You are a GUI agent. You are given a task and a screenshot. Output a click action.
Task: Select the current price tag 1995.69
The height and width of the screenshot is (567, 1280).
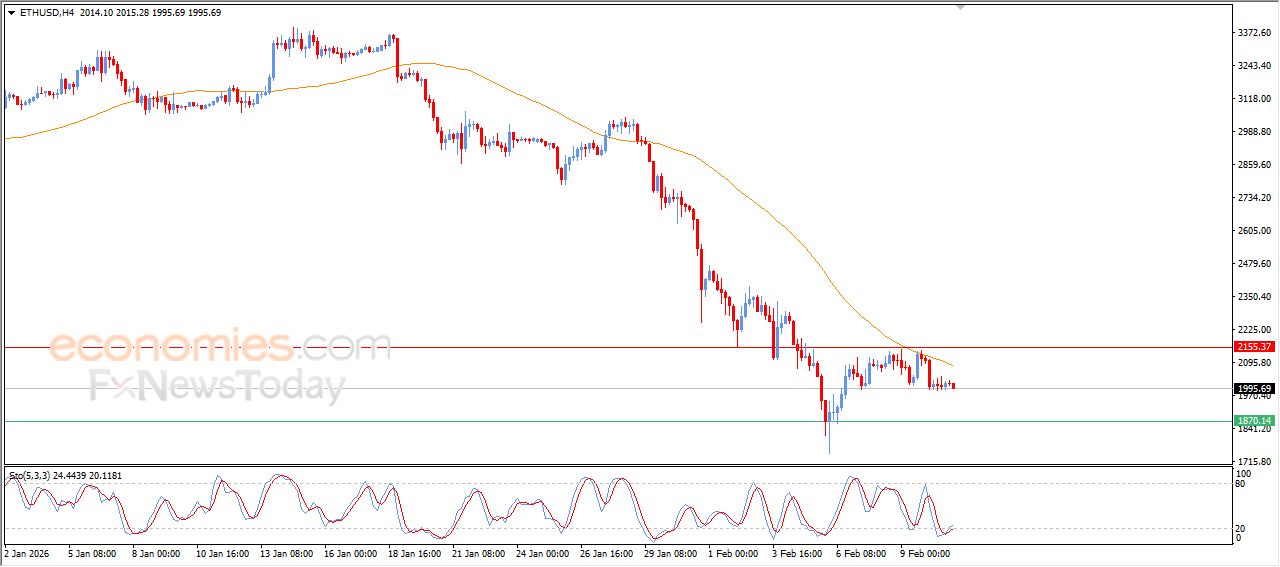[x=1253, y=388]
